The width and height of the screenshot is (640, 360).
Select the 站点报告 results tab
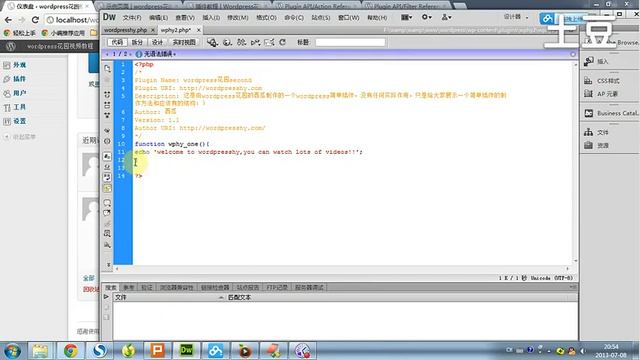tap(248, 287)
